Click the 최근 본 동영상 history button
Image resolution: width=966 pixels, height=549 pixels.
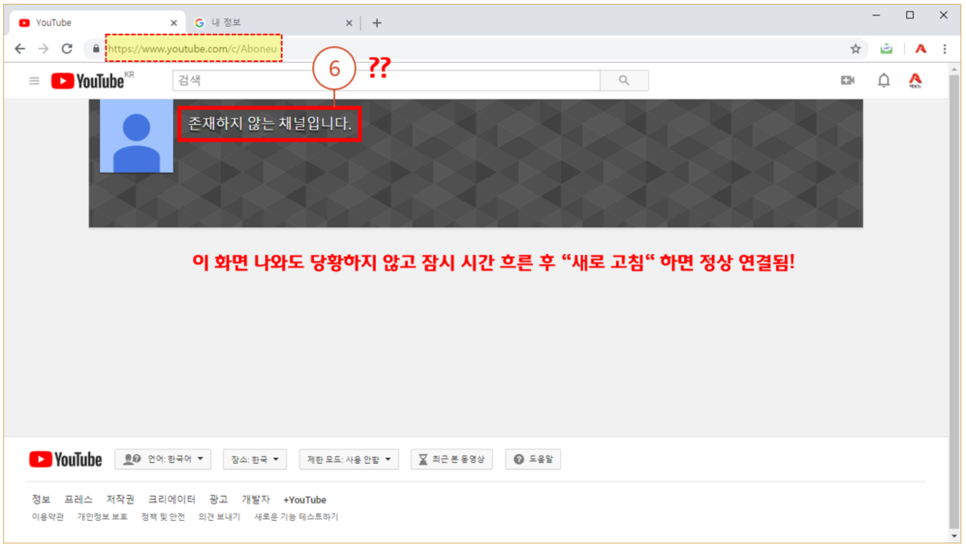click(x=452, y=460)
